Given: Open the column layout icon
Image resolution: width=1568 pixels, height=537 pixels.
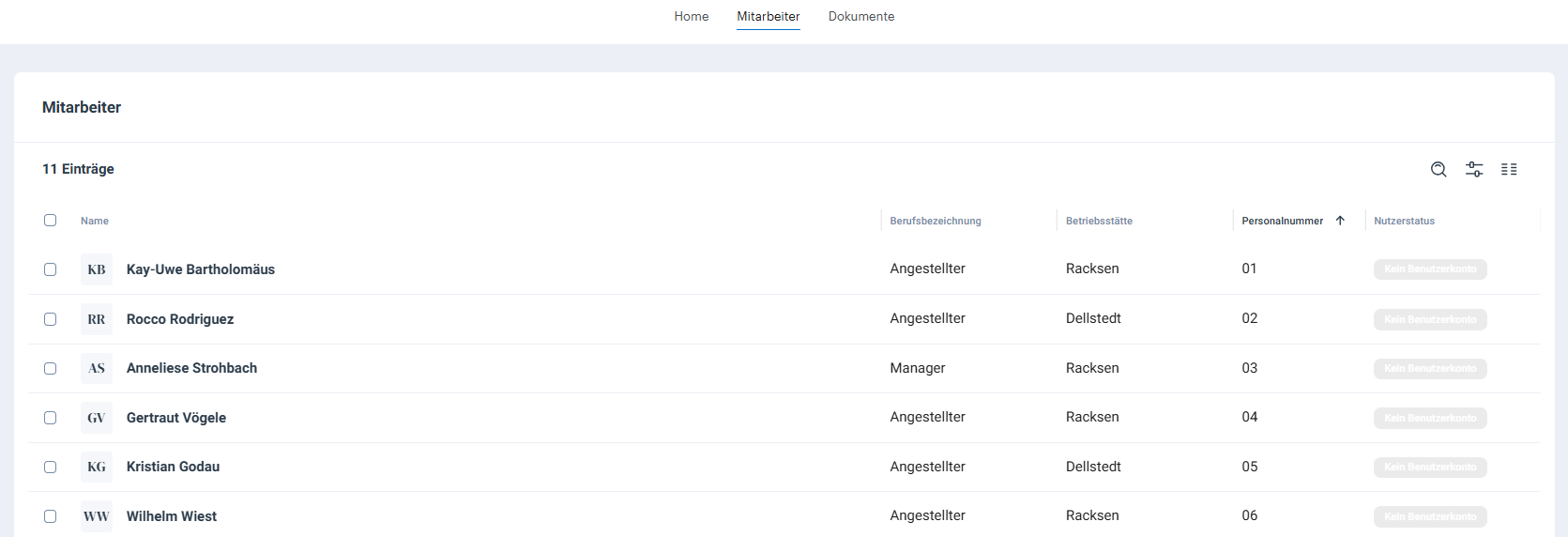Looking at the screenshot, I should [x=1509, y=169].
